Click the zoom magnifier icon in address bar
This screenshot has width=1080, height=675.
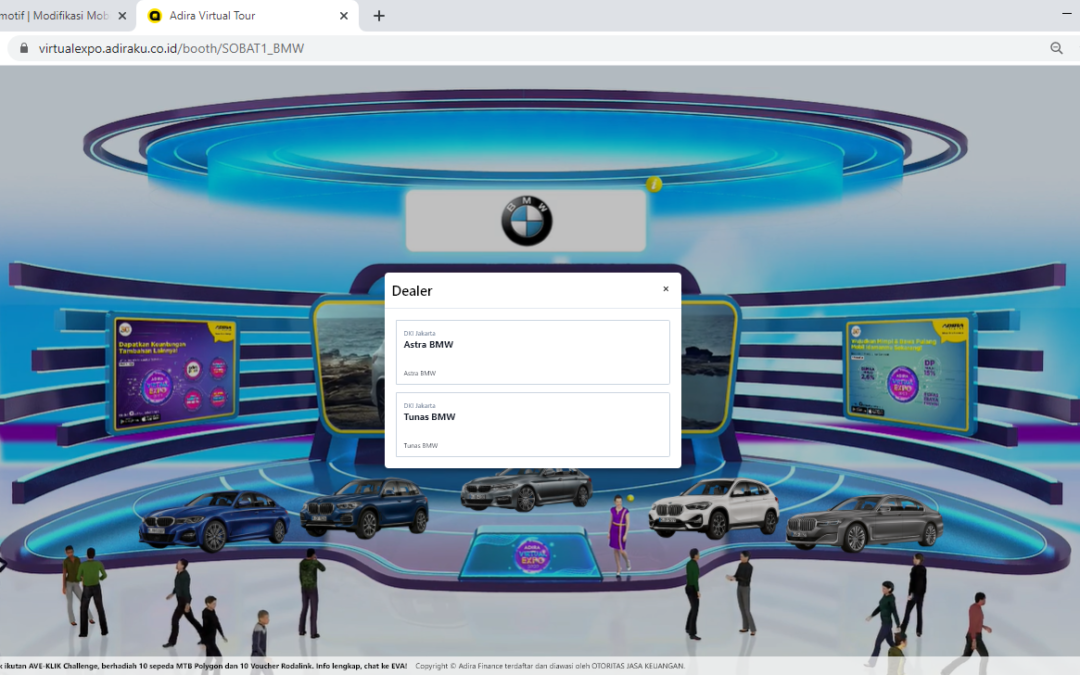pos(1056,48)
